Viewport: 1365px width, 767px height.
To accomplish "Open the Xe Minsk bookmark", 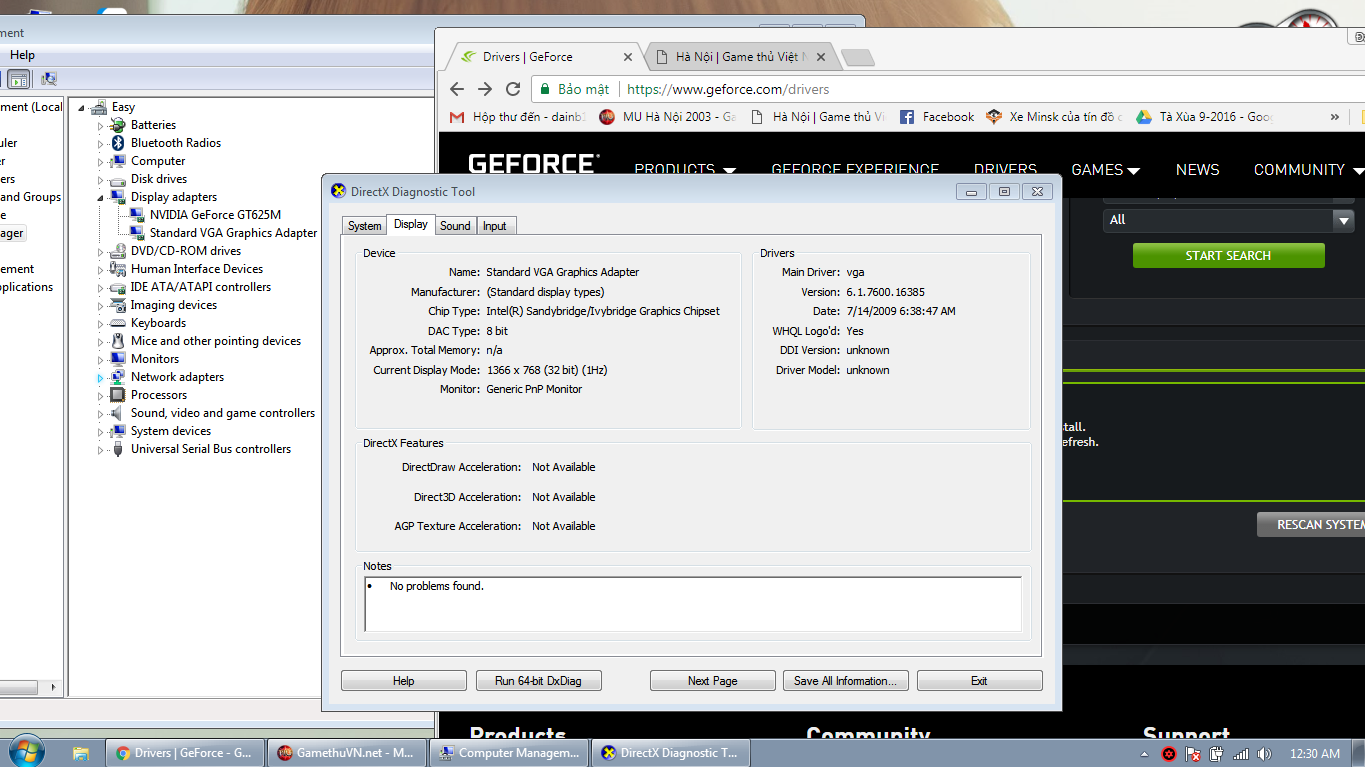I will pos(1054,117).
